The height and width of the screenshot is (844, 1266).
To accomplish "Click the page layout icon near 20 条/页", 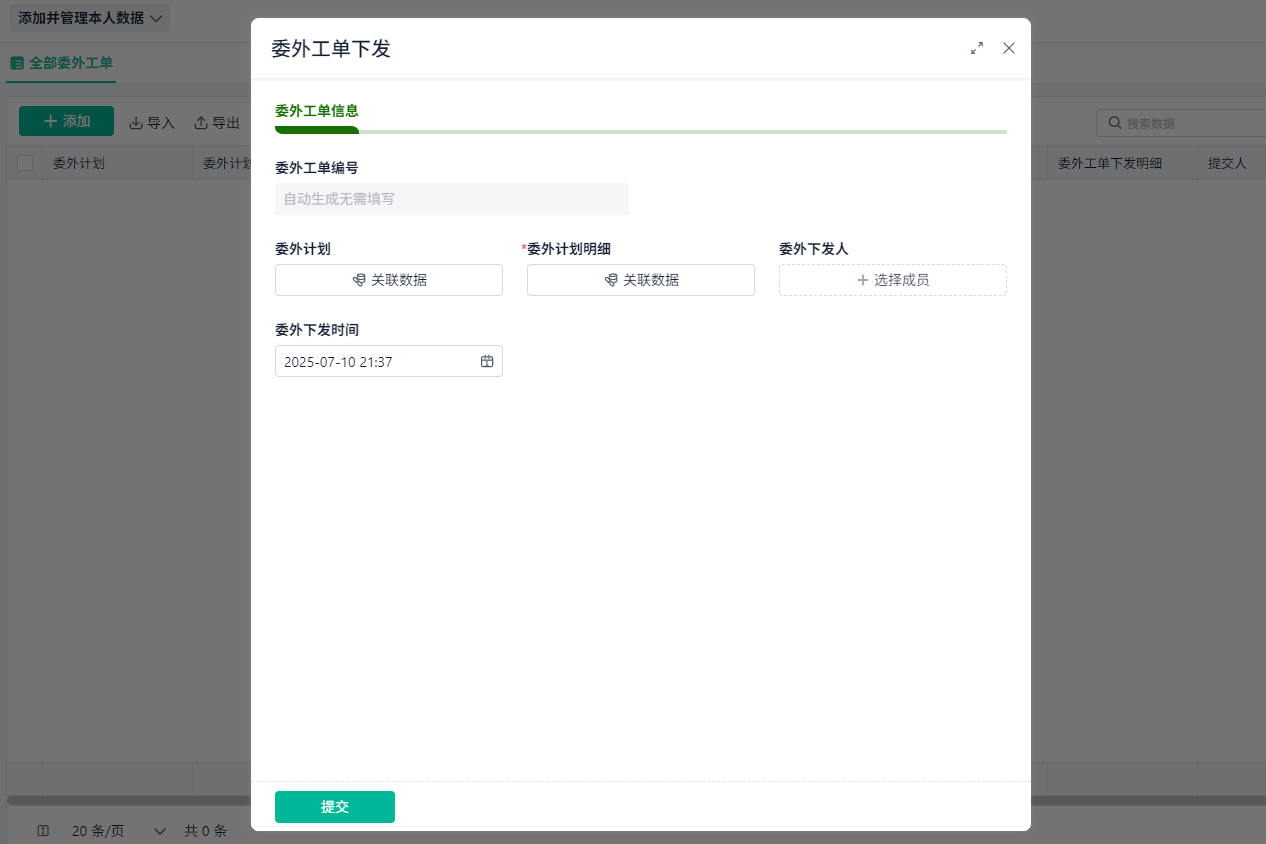I will click(43, 831).
